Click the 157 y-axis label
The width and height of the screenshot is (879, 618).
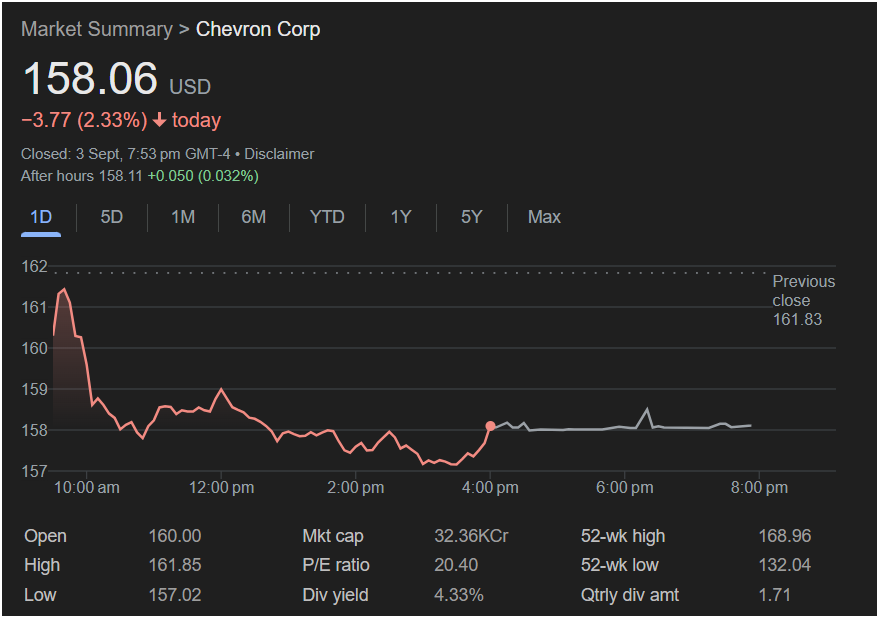tap(34, 471)
